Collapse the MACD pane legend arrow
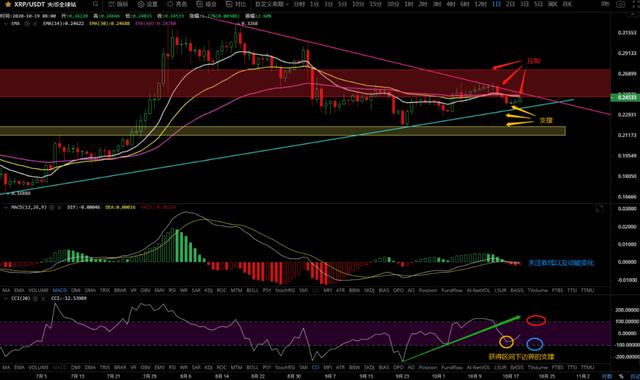This screenshot has height=380, width=640. pos(5,207)
